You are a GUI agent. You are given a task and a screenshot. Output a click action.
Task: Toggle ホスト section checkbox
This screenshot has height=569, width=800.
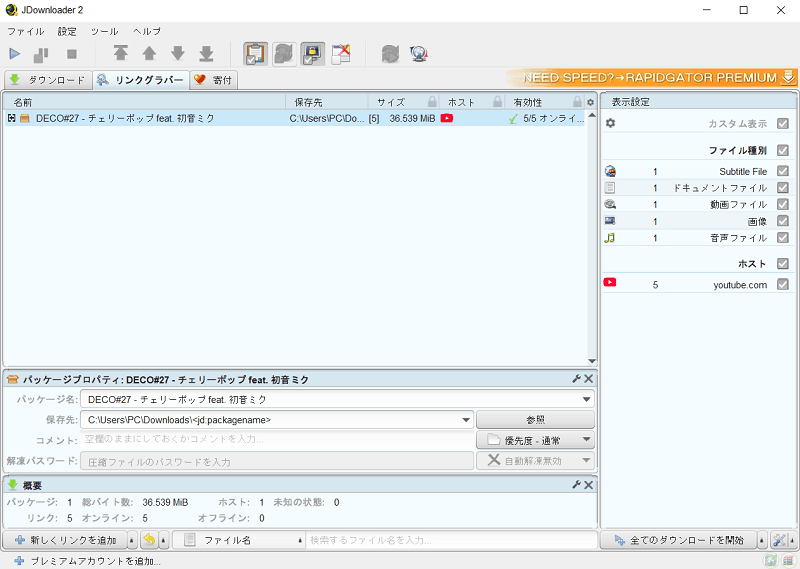coord(783,264)
